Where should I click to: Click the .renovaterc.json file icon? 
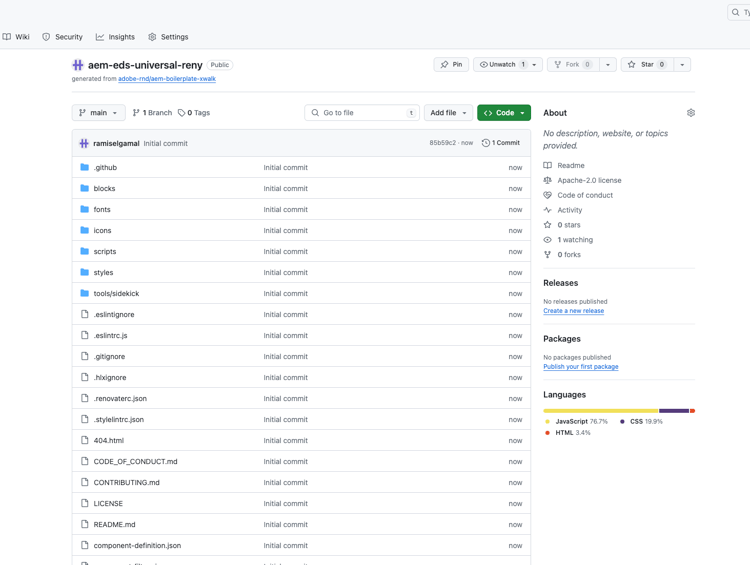point(85,398)
